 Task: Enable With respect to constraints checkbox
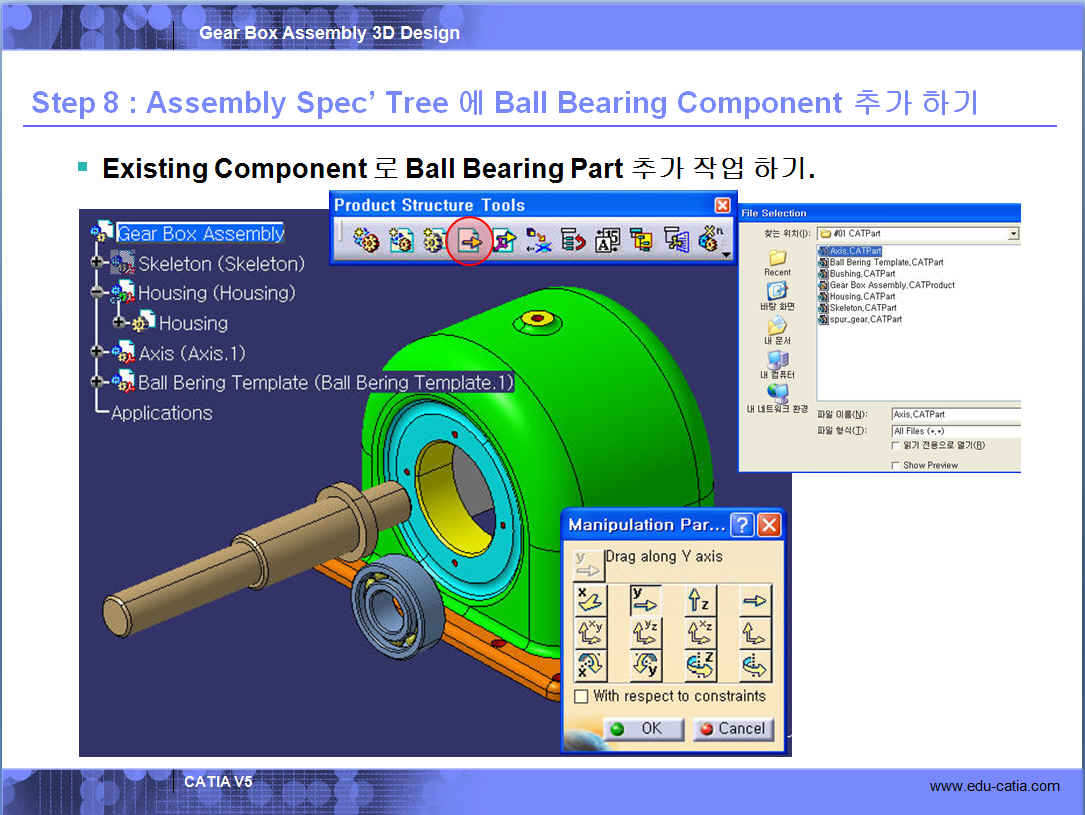581,696
